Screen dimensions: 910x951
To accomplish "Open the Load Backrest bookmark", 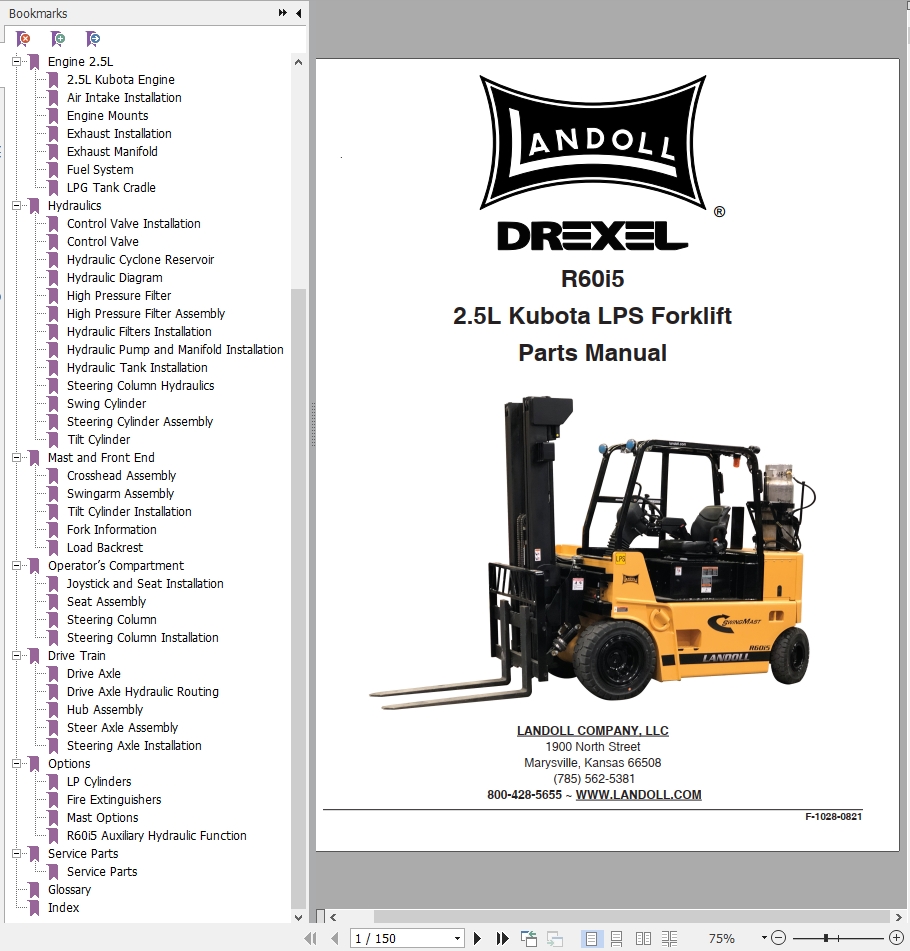I will click(105, 548).
